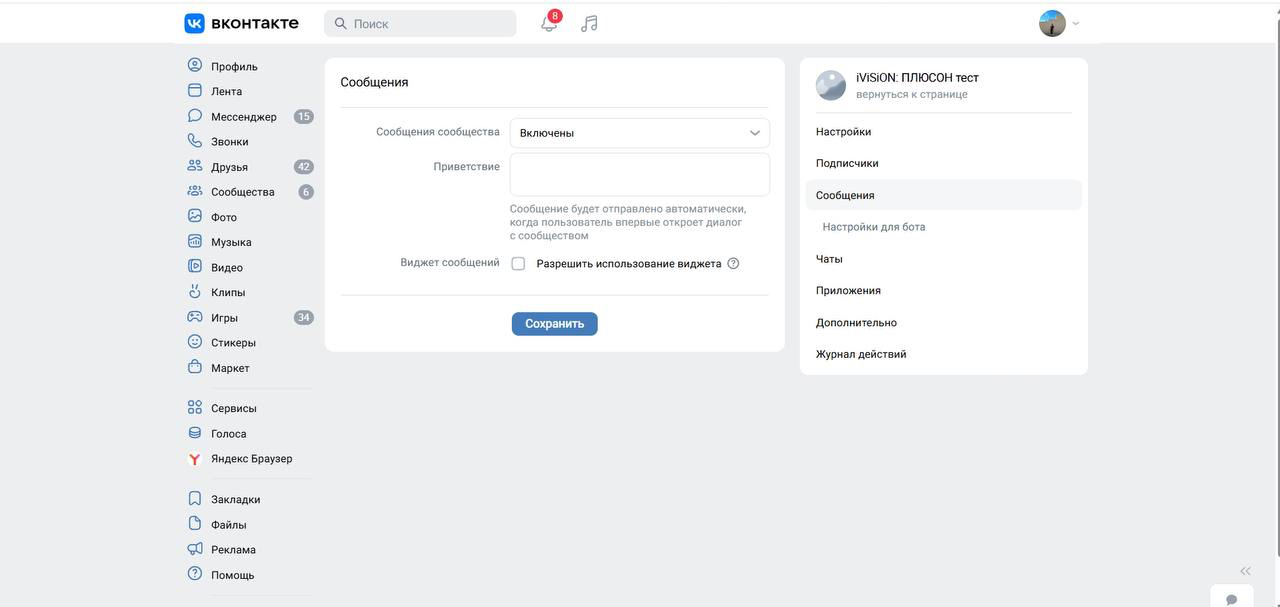The width and height of the screenshot is (1280, 607).
Task: Open Приложения in community menu
Action: click(x=944, y=290)
